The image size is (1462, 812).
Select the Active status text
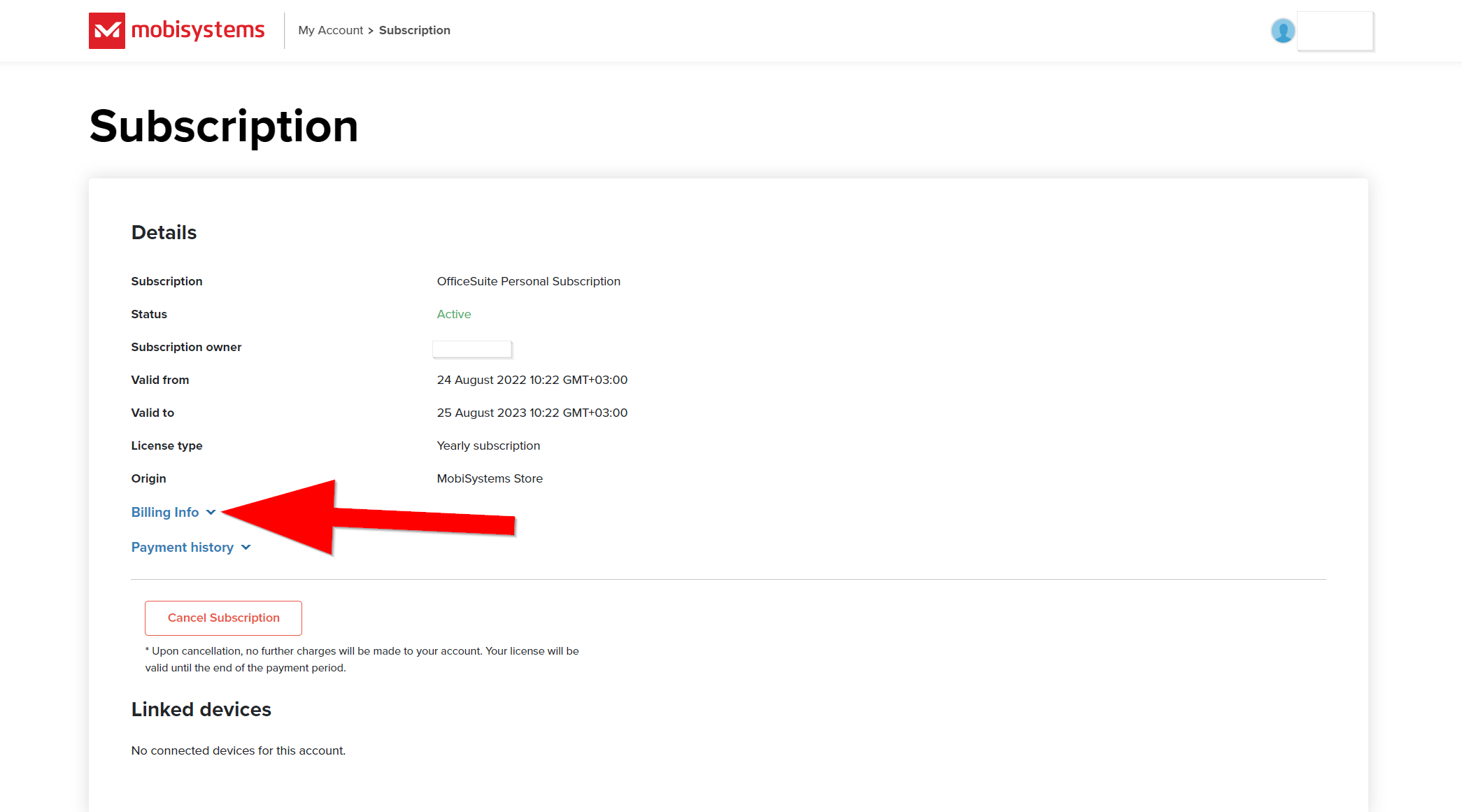(x=454, y=314)
